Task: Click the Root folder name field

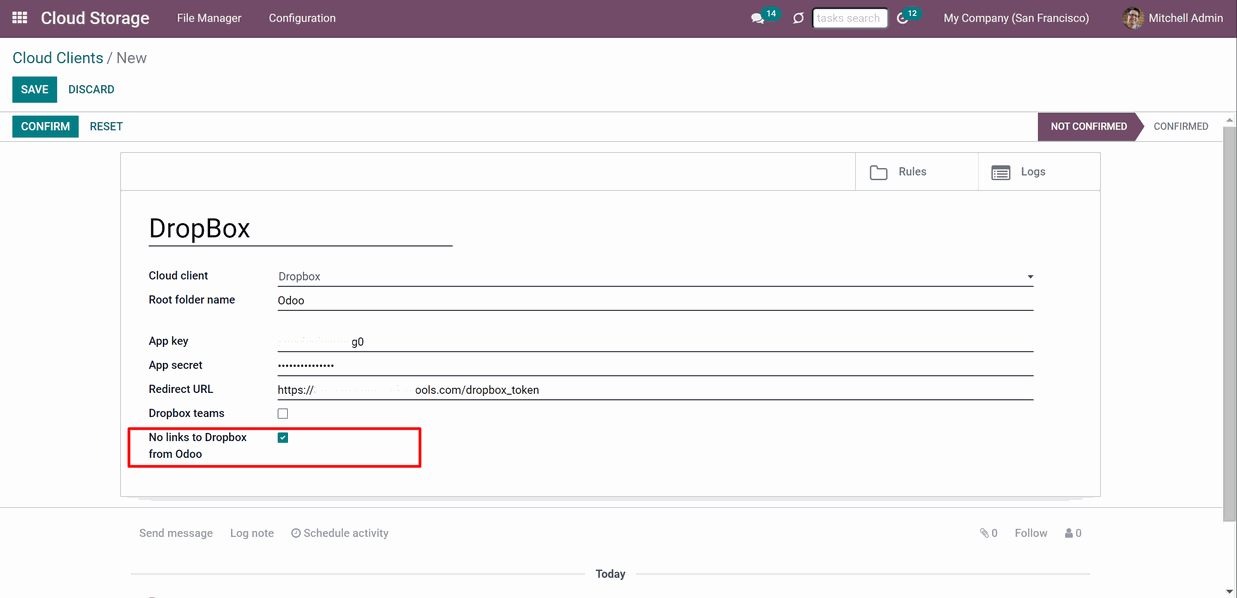Action: click(655, 300)
